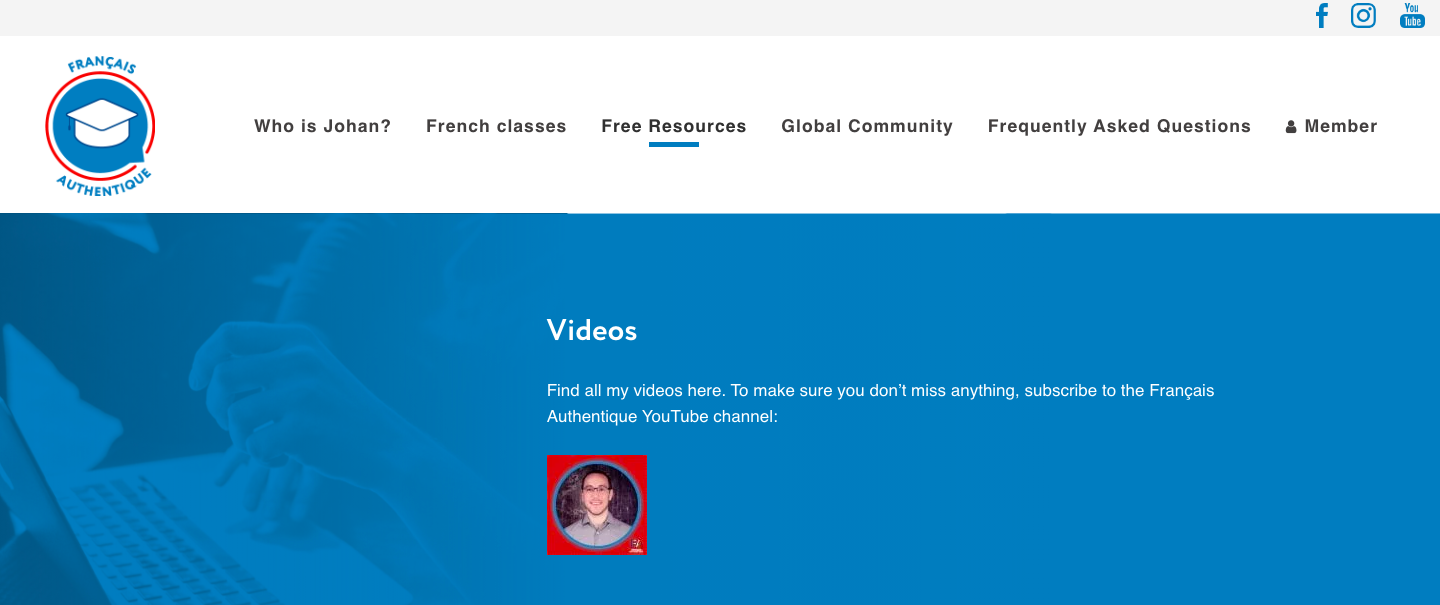This screenshot has height=605, width=1440.
Task: Open the Who is Johan? menu
Action: [x=323, y=126]
